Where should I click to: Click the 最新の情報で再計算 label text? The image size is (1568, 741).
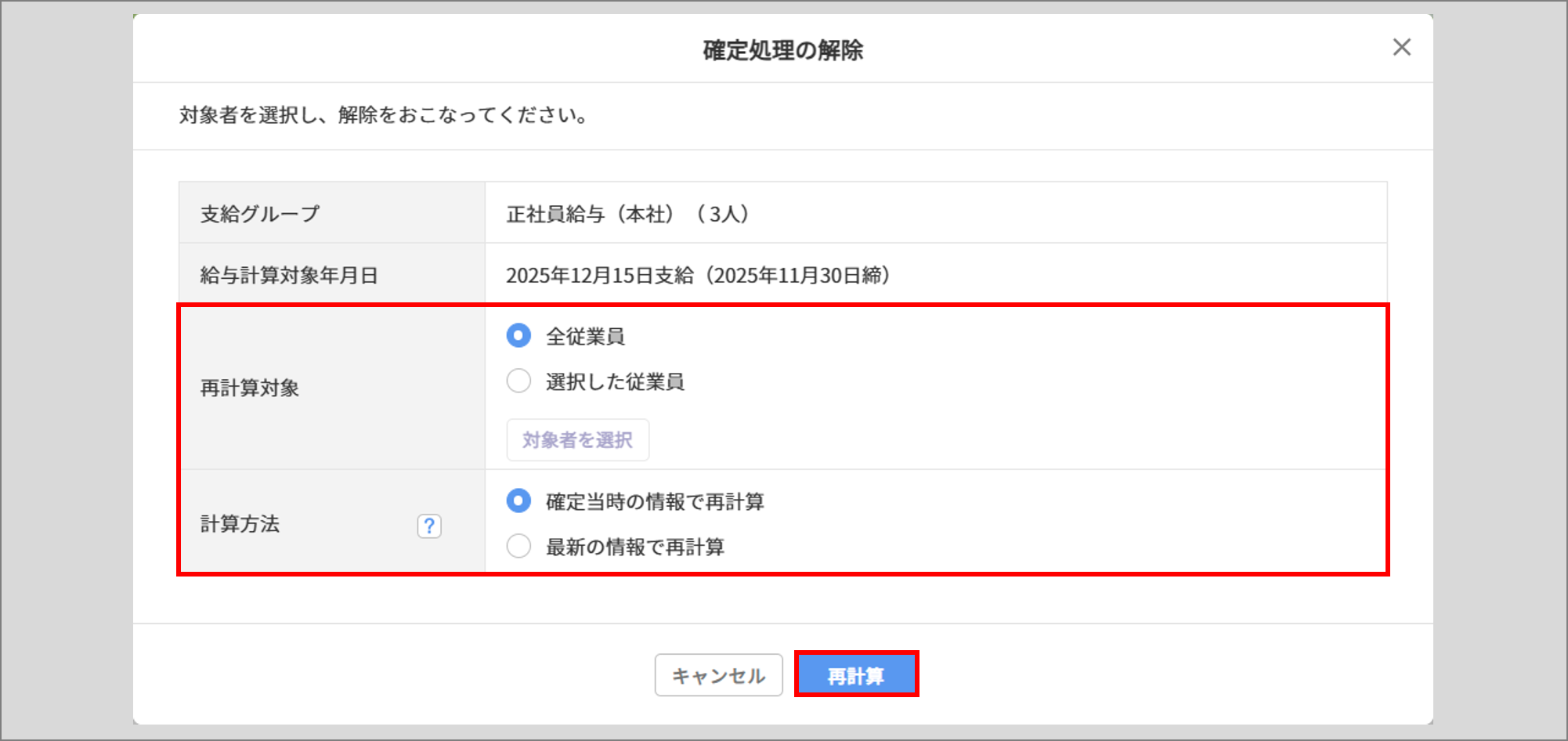tap(634, 547)
